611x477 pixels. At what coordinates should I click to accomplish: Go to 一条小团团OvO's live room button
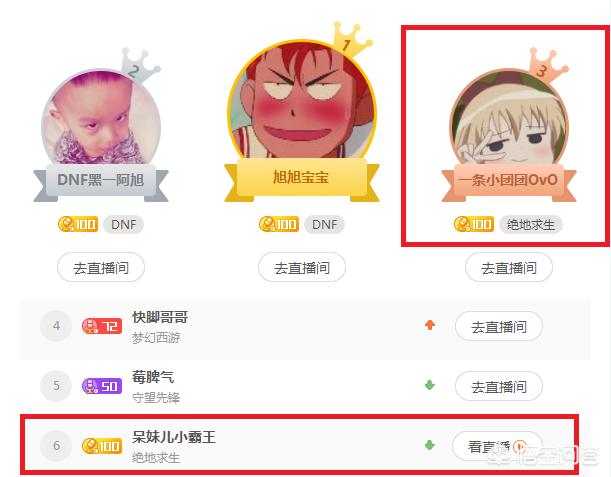(x=509, y=267)
